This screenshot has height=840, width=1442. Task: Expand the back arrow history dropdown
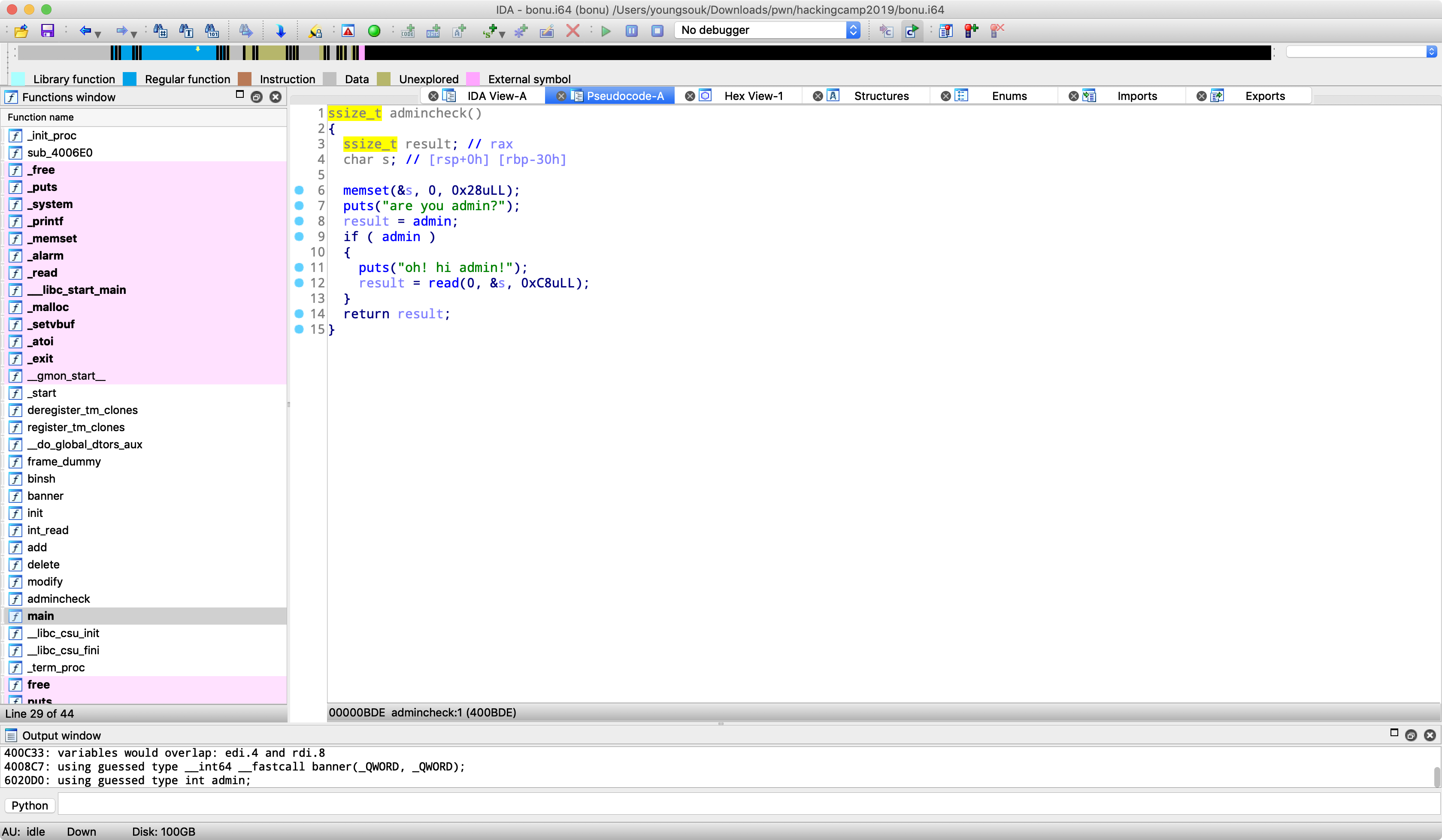98,34
